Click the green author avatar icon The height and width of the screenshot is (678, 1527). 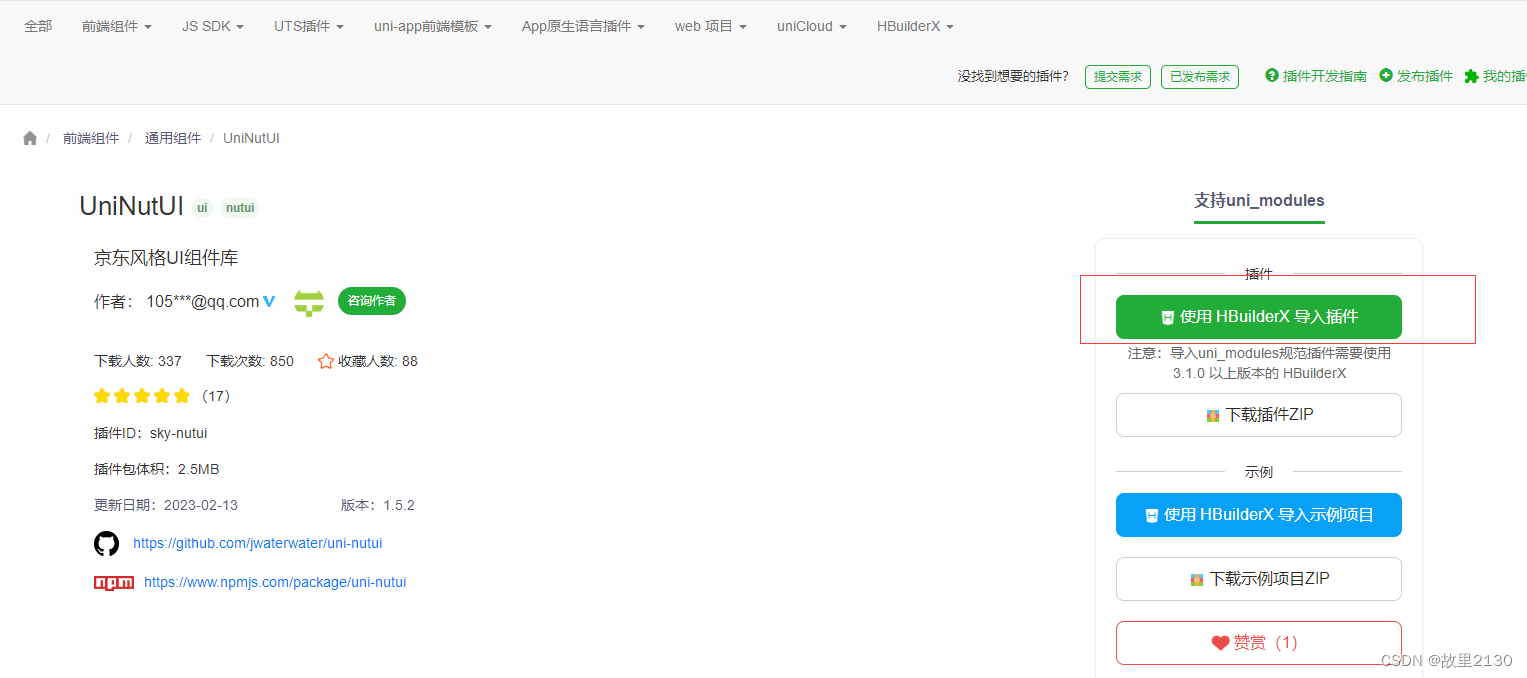coord(309,302)
